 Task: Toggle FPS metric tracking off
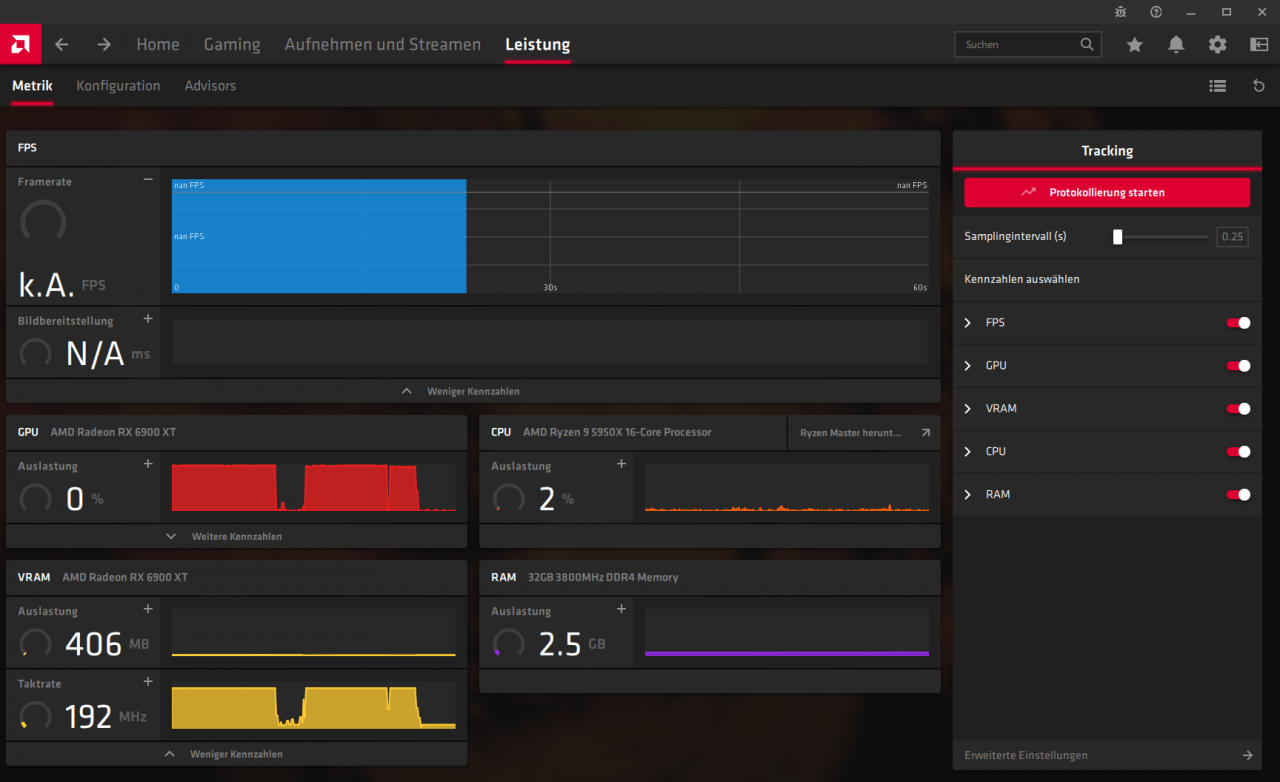point(1238,323)
